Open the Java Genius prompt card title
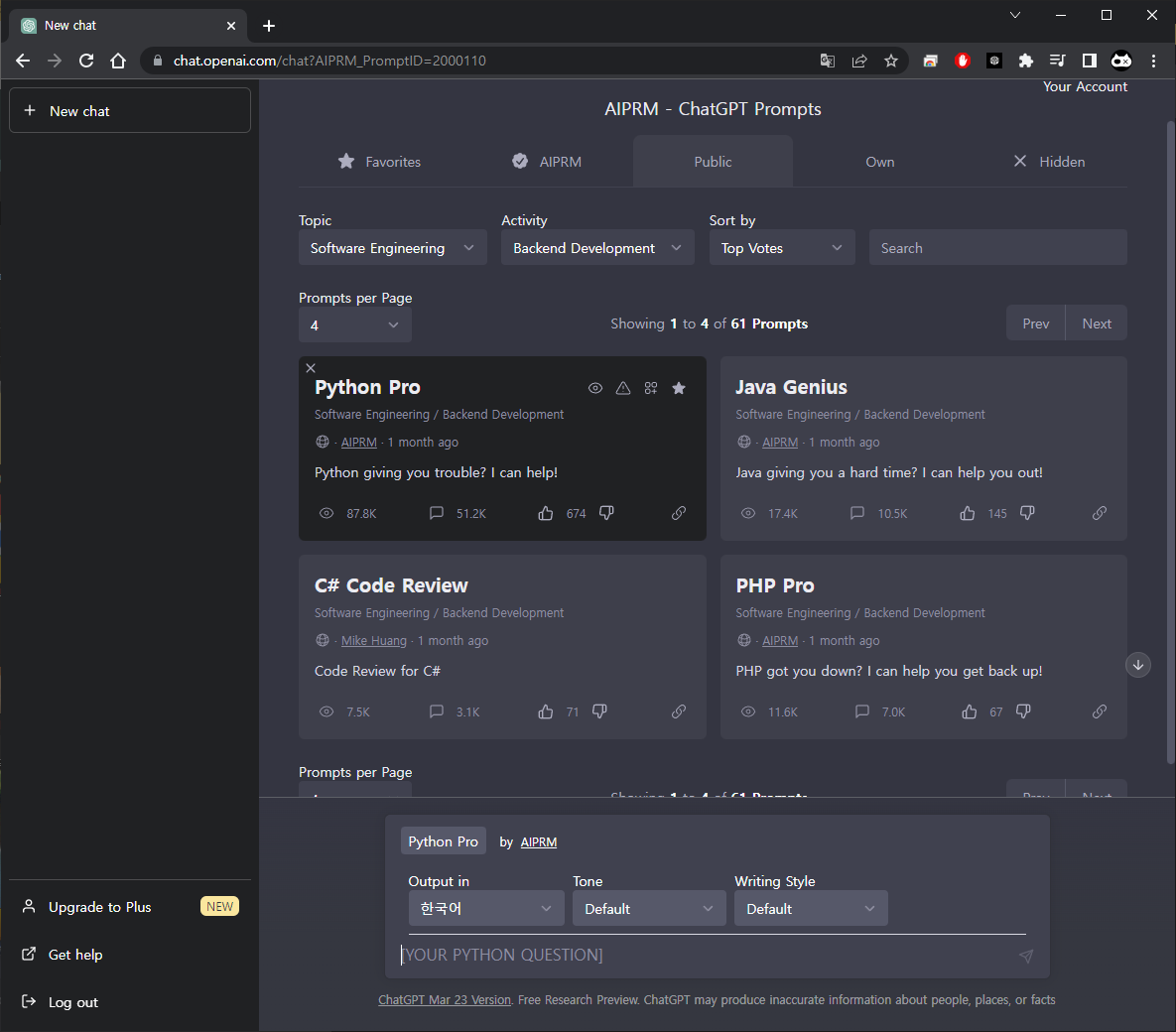The image size is (1176, 1032). click(x=791, y=387)
